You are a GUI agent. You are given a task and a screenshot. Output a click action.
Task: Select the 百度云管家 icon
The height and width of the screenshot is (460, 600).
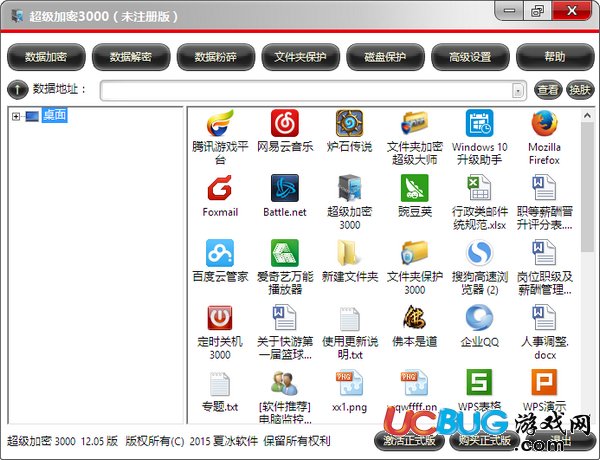(x=220, y=253)
